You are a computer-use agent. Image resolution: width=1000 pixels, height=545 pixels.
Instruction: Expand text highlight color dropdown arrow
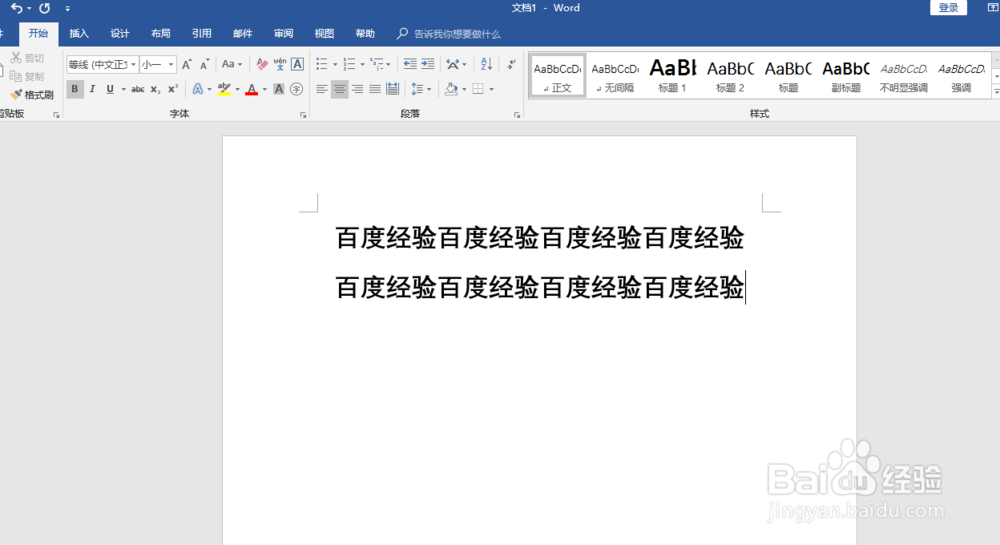[x=237, y=89]
